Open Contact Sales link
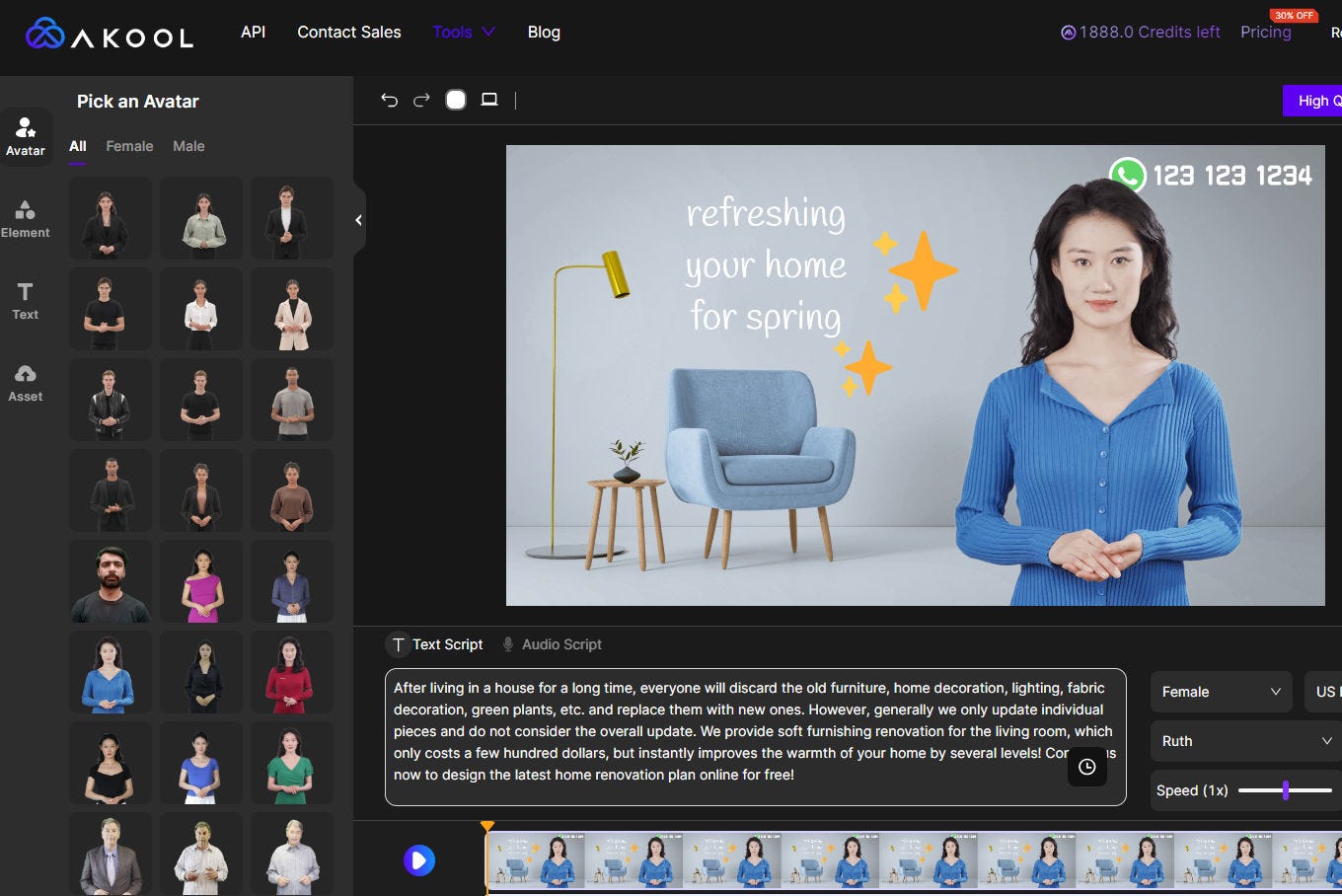Viewport: 1342px width, 896px height. [349, 32]
